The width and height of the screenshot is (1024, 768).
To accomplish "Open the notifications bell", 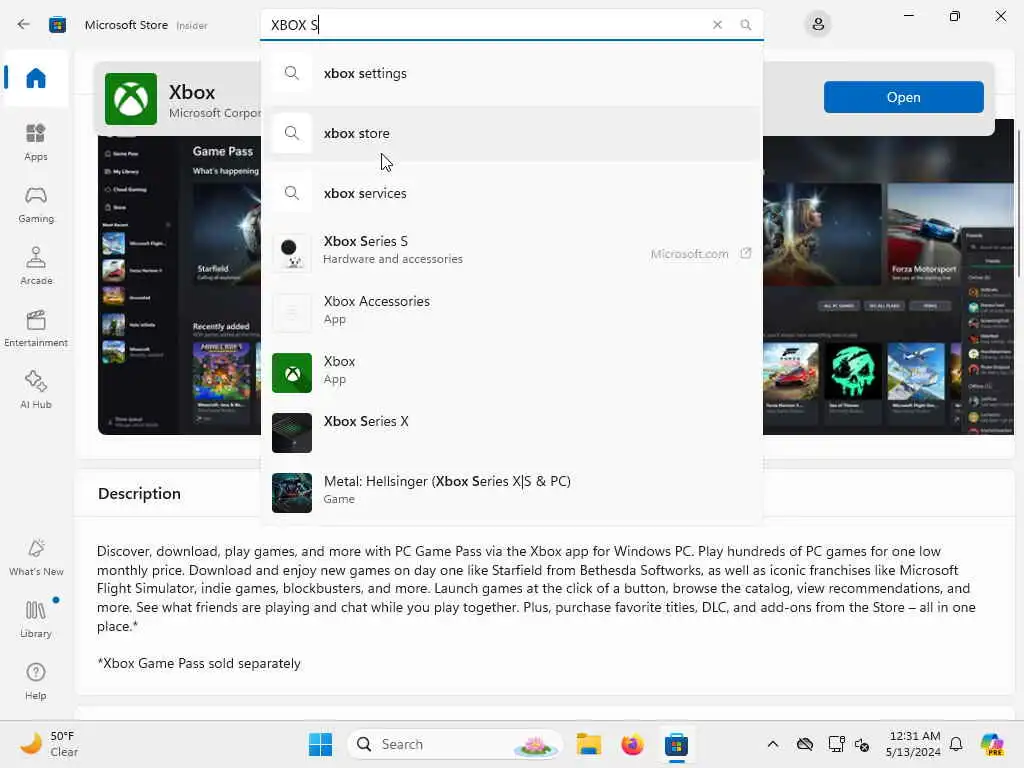I will [x=956, y=744].
